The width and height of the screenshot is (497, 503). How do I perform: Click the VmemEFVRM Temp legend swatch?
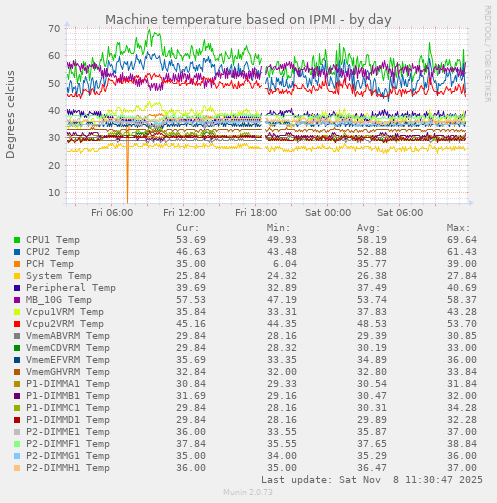pos(17,360)
